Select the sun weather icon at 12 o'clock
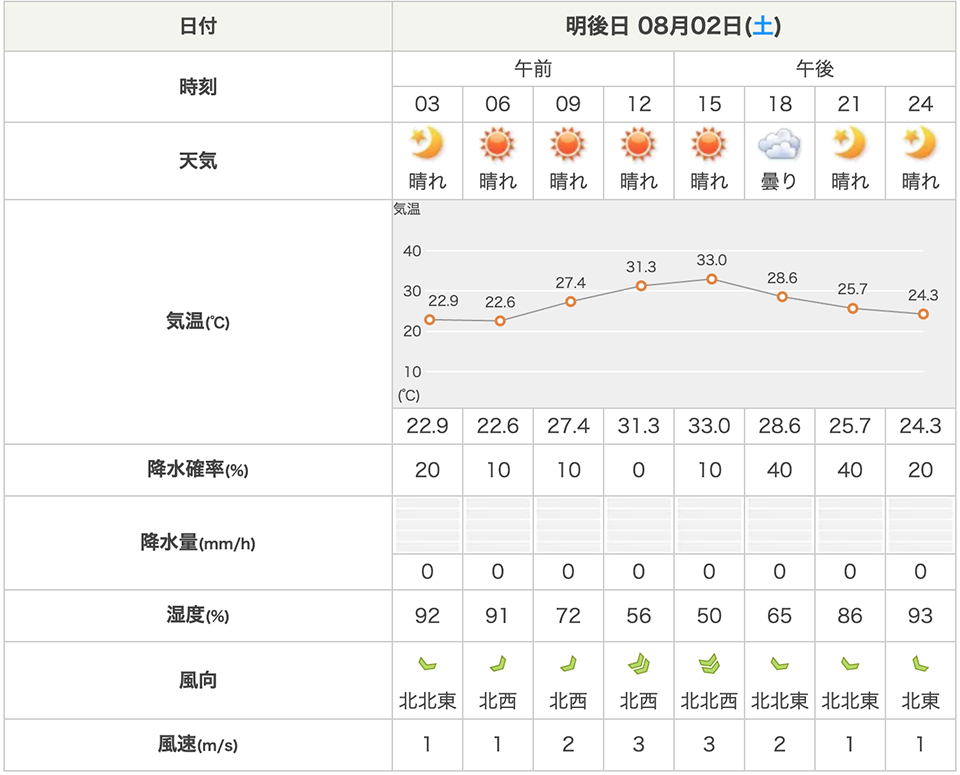Image resolution: width=960 pixels, height=775 pixels. tap(639, 146)
